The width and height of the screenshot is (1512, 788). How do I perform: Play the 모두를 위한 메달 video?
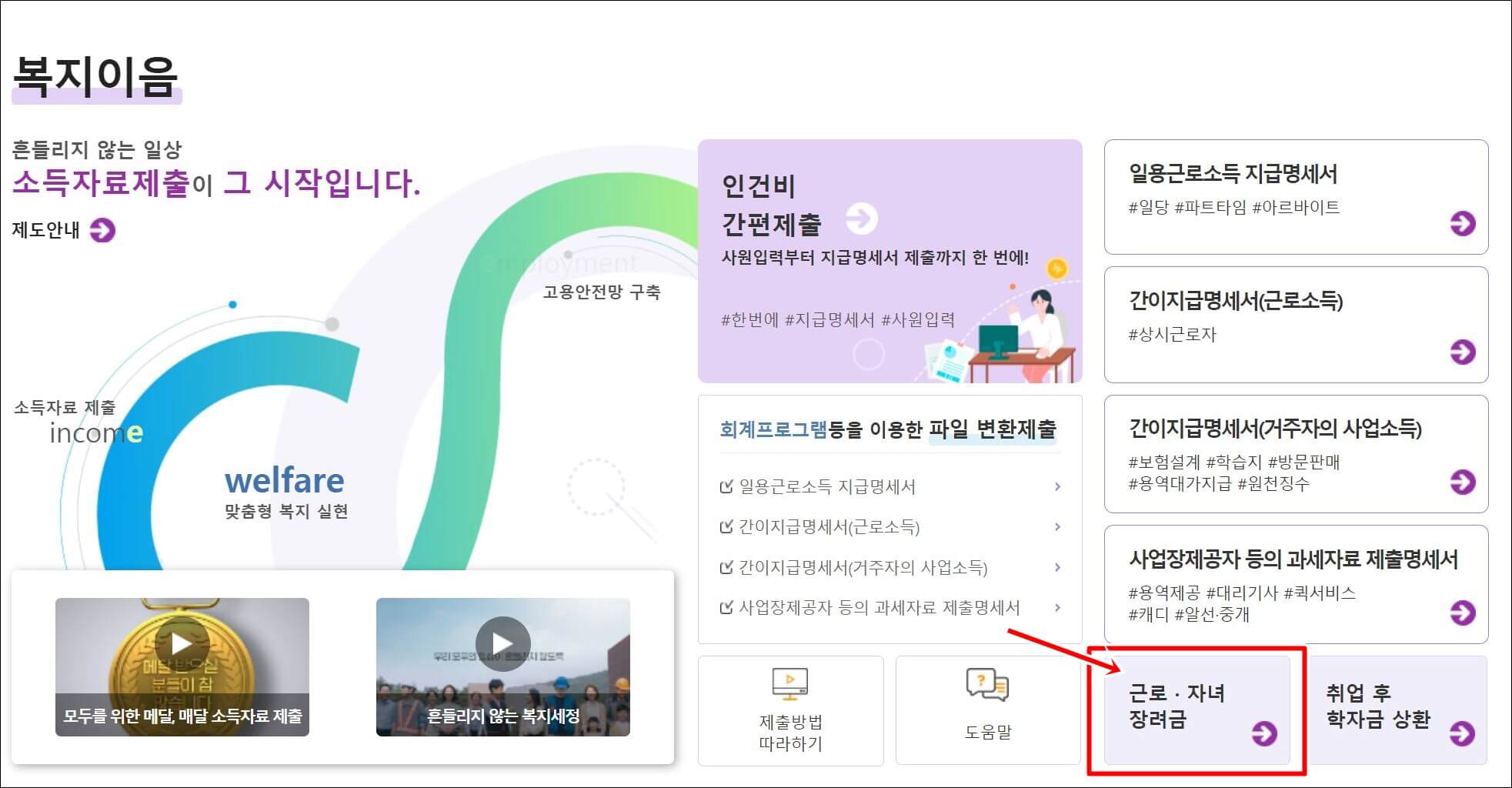click(x=182, y=643)
